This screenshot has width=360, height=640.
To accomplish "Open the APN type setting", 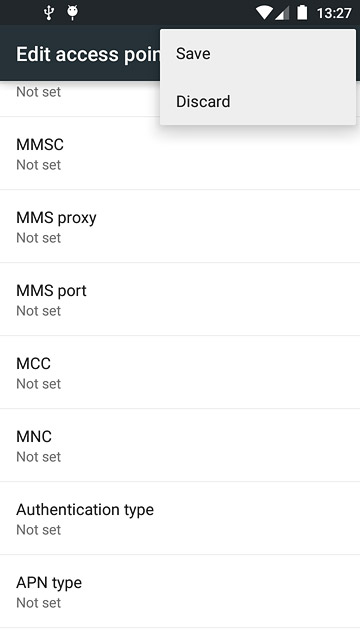I will [180, 592].
